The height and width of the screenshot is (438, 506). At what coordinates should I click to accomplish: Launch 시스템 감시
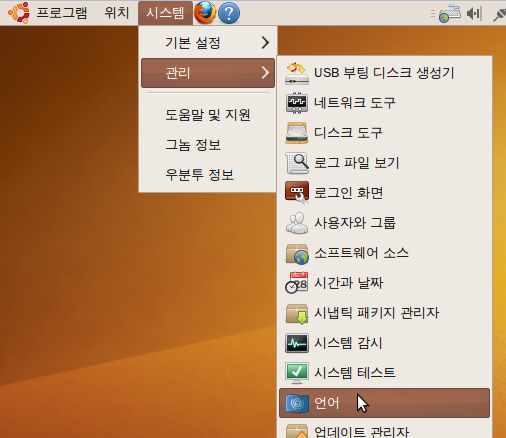[x=384, y=343]
